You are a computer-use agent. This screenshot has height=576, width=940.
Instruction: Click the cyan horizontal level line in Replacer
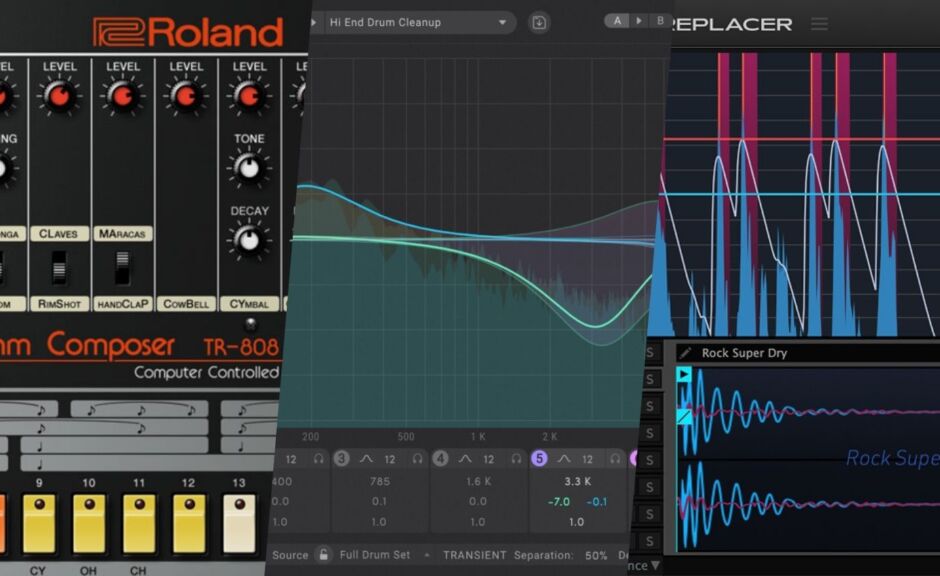click(801, 194)
